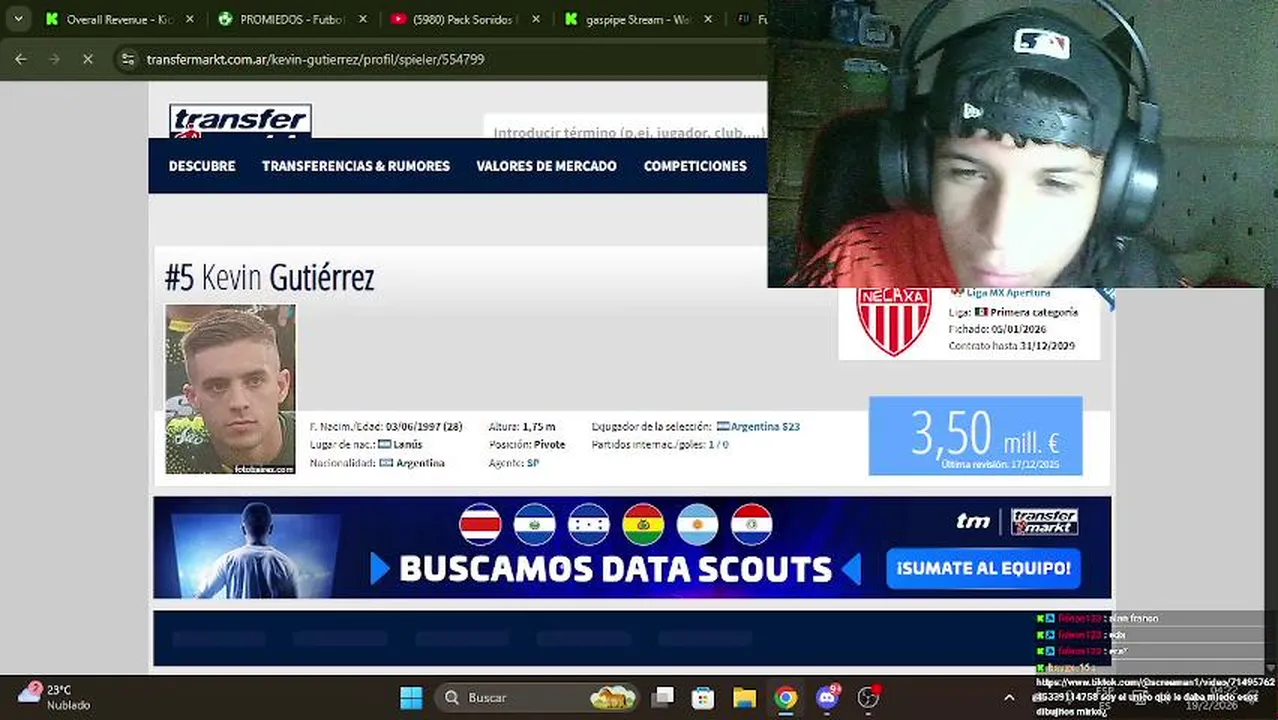Click the El Salvador flag in banner
This screenshot has width=1278, height=720.
pyautogui.click(x=534, y=524)
